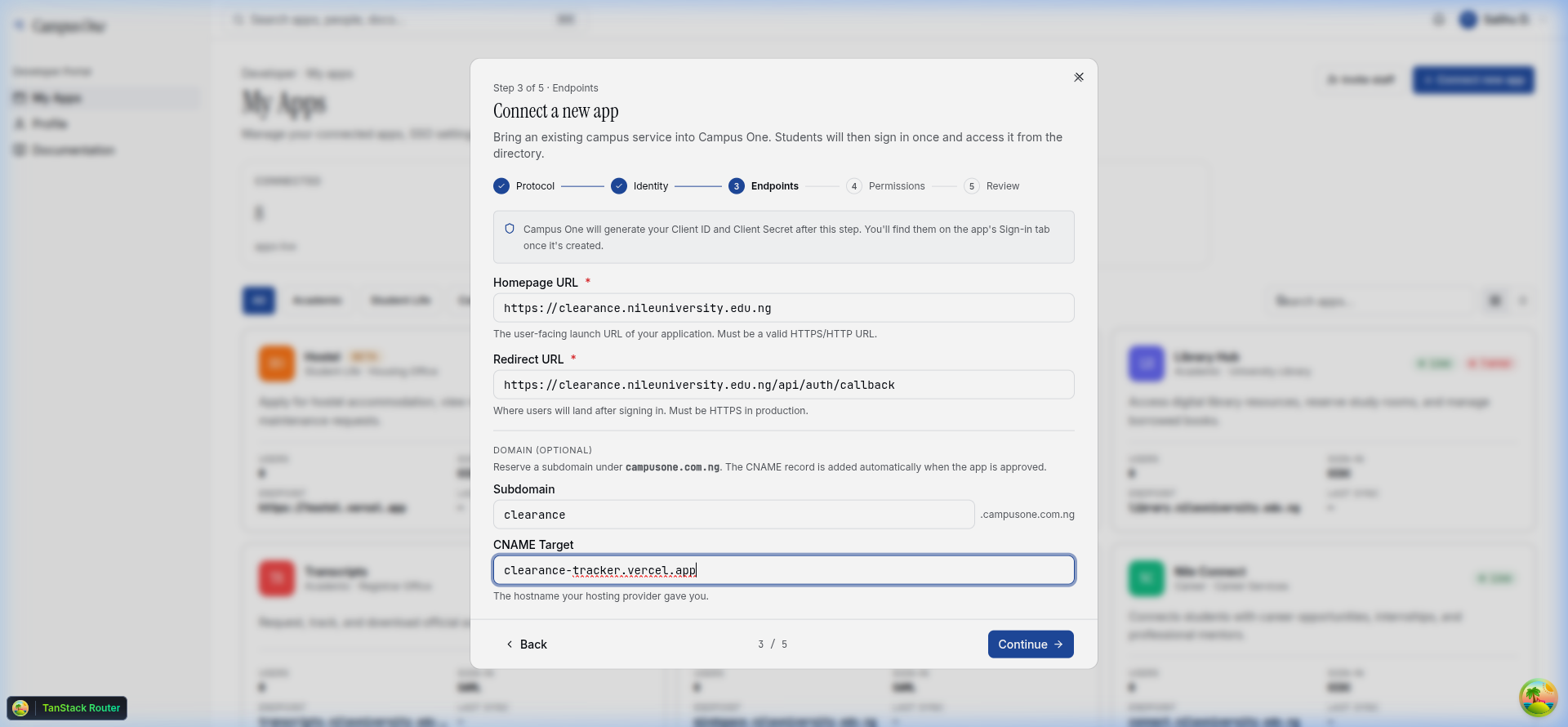Select the Review step label

1003,186
